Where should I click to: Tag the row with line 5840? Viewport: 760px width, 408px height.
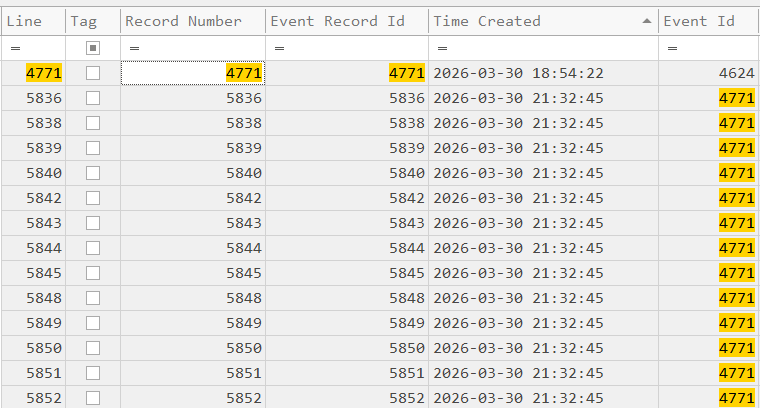tap(93, 173)
